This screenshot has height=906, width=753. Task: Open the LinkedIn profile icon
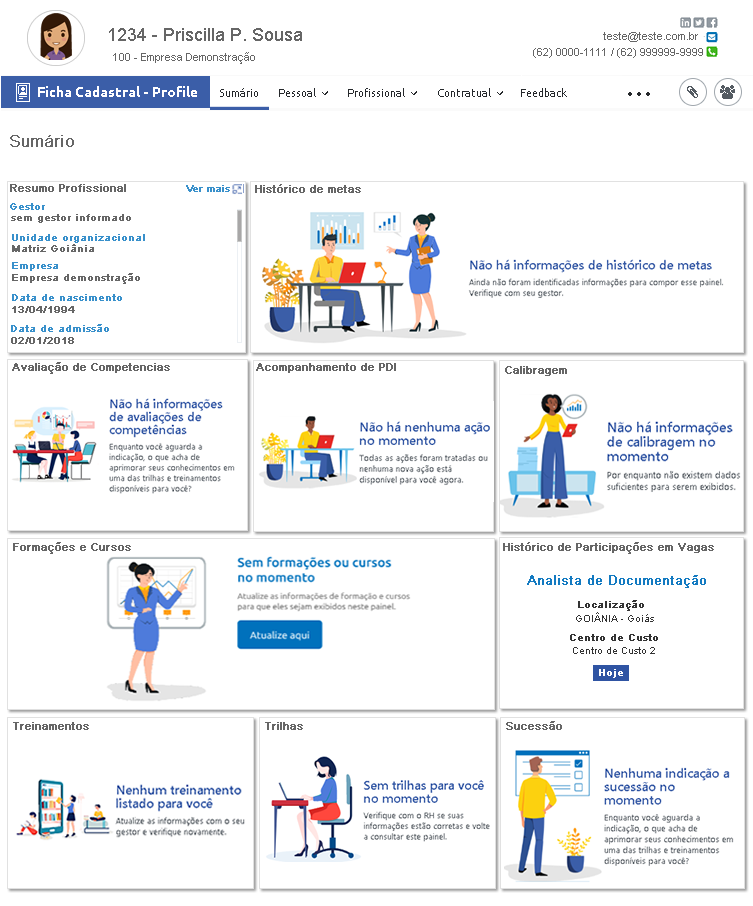click(686, 22)
